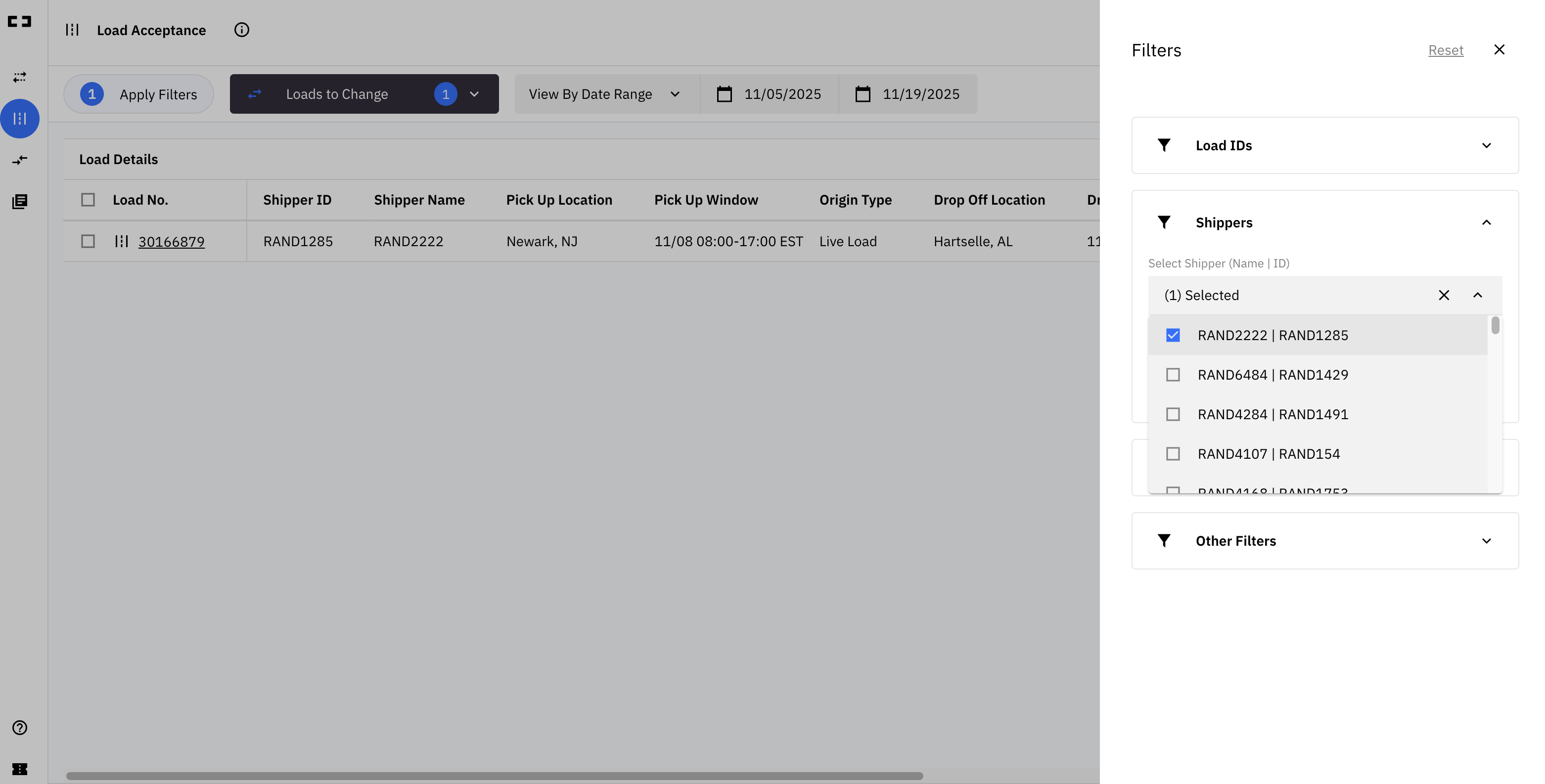Toggle the select-all Load No. checkbox
1545x784 pixels.
click(88, 200)
